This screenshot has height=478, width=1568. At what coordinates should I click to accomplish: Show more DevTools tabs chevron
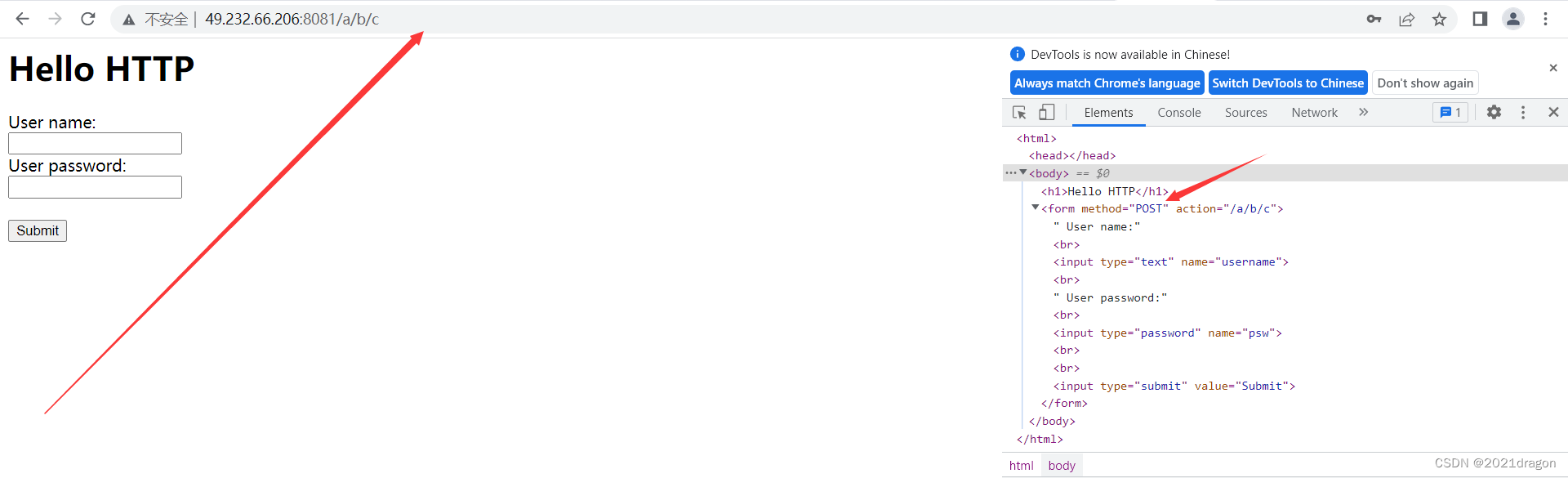point(1363,113)
